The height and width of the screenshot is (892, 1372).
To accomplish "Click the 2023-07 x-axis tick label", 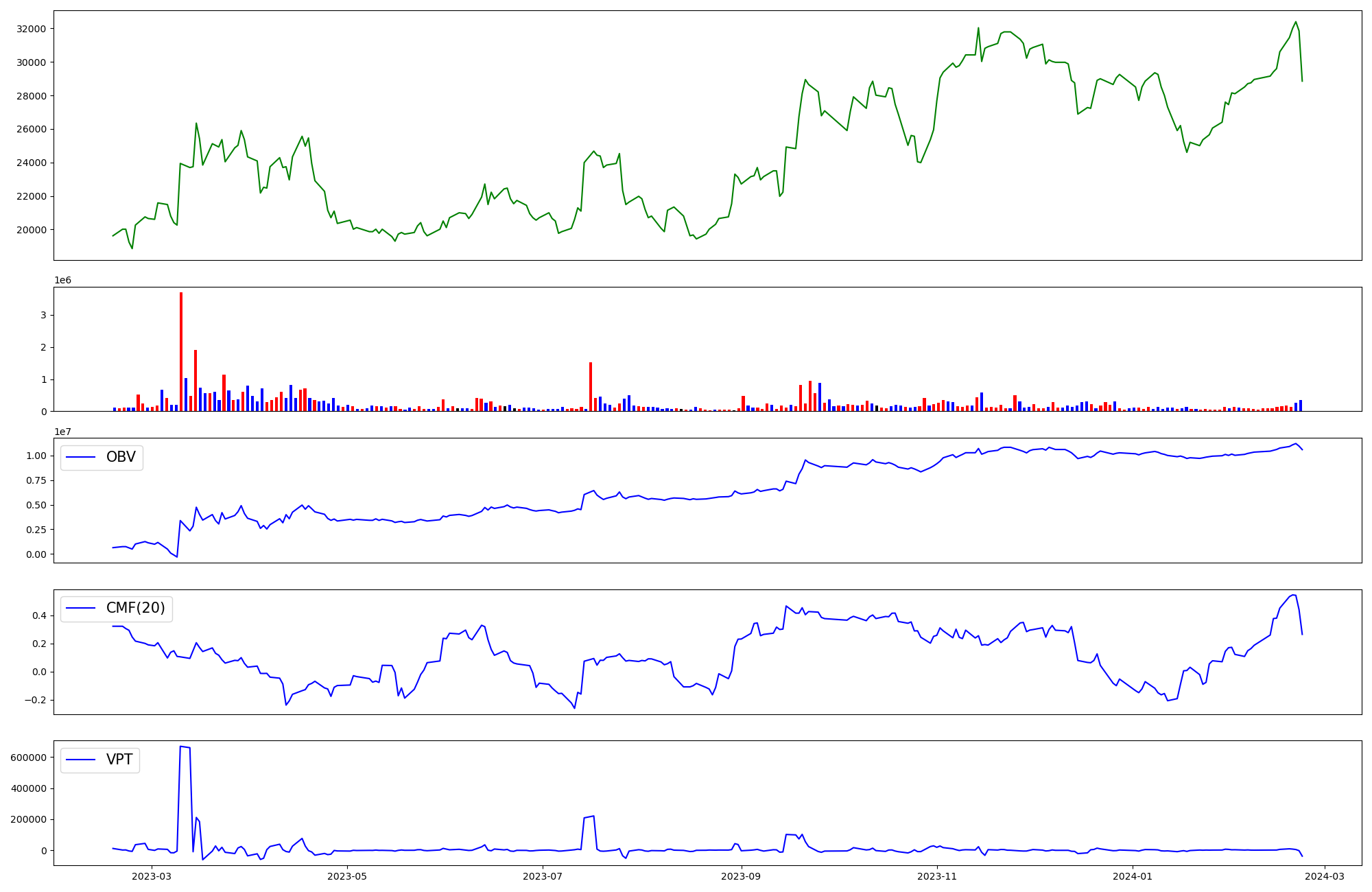I will (543, 876).
